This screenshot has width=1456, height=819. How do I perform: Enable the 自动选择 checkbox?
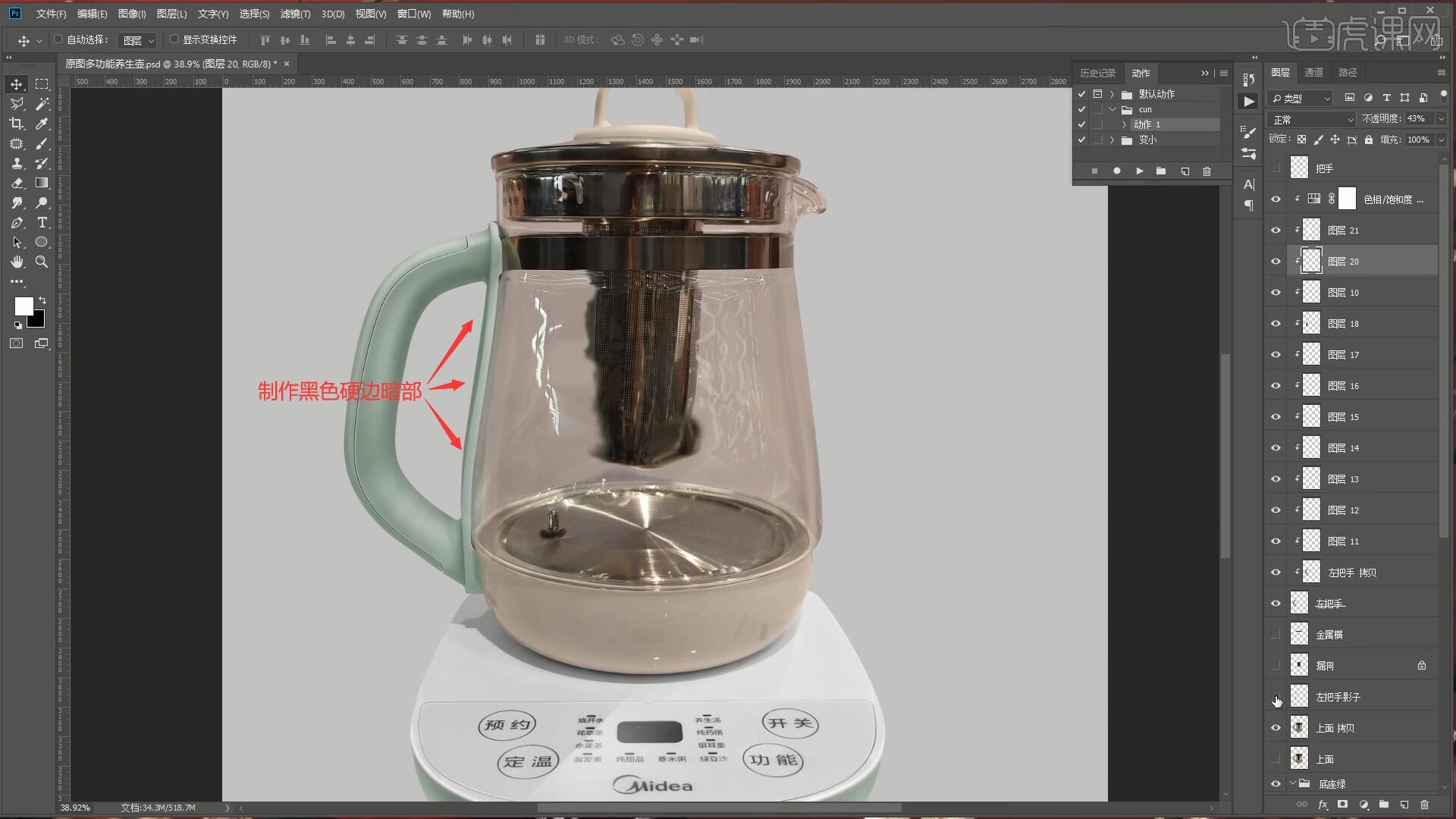coord(58,39)
